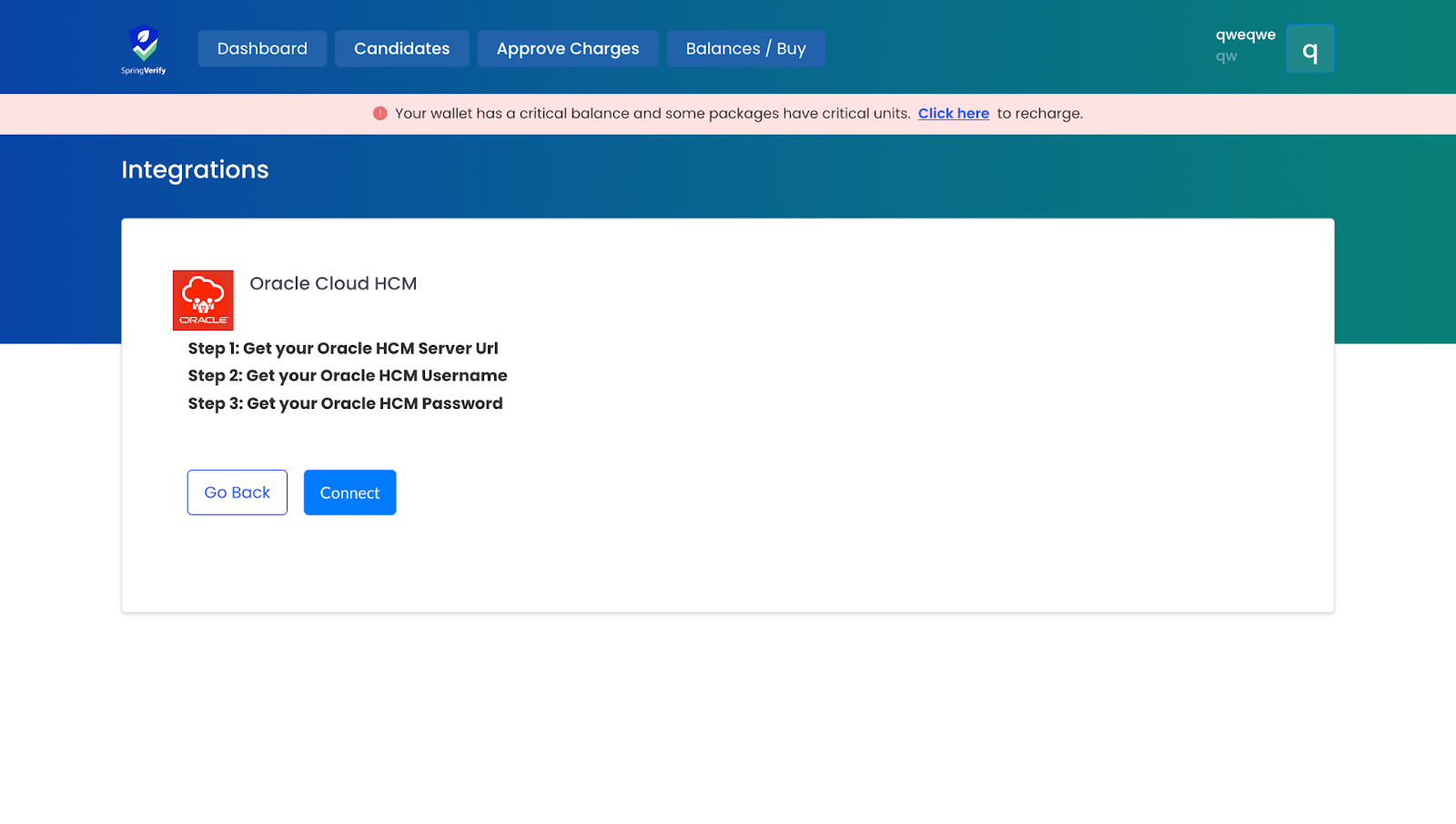Open the Dashboard tab

pyautogui.click(x=262, y=48)
